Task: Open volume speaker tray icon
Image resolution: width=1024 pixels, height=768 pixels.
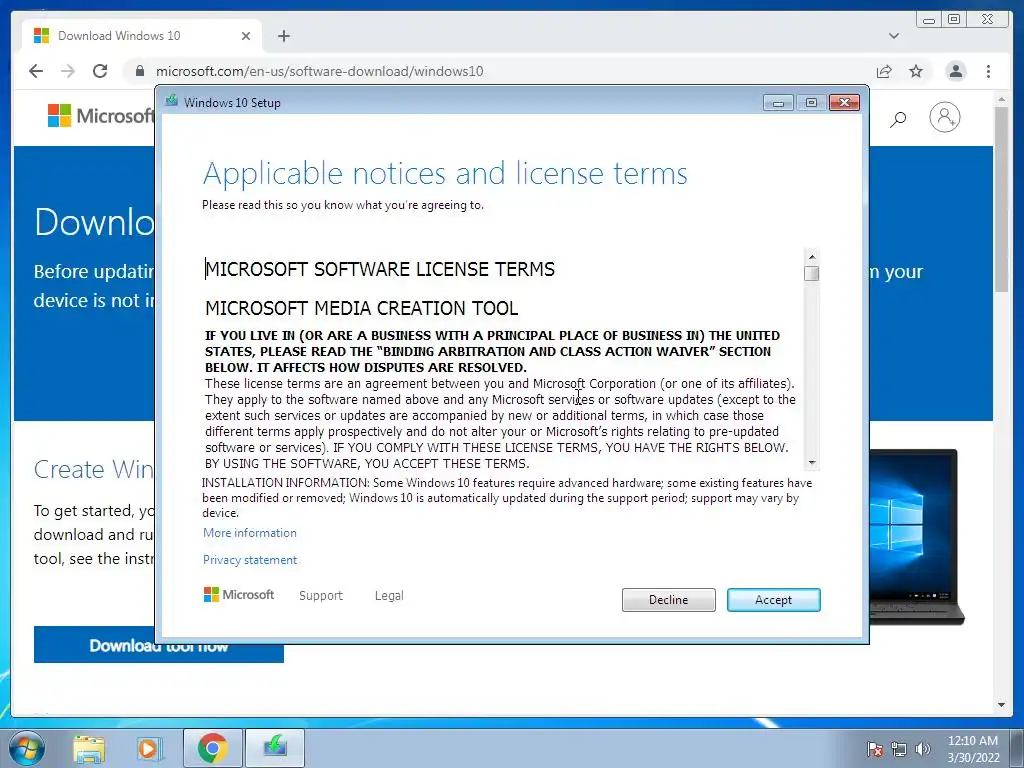Action: tap(922, 749)
